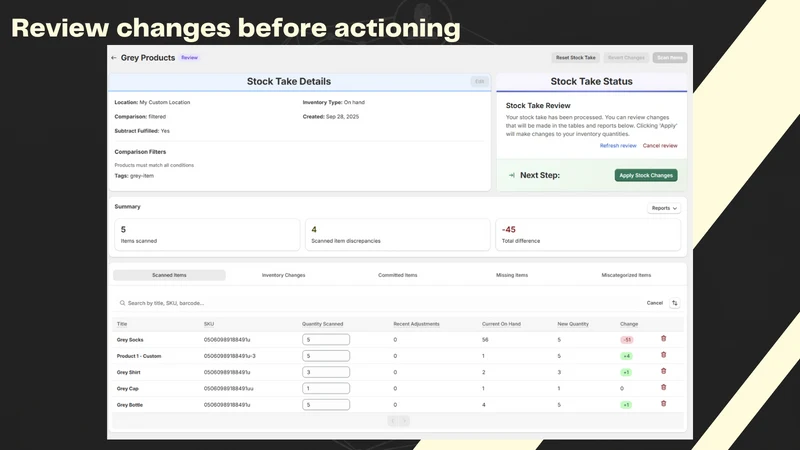
Task: Delete the Grey Bottle row with trash icon
Action: click(663, 404)
